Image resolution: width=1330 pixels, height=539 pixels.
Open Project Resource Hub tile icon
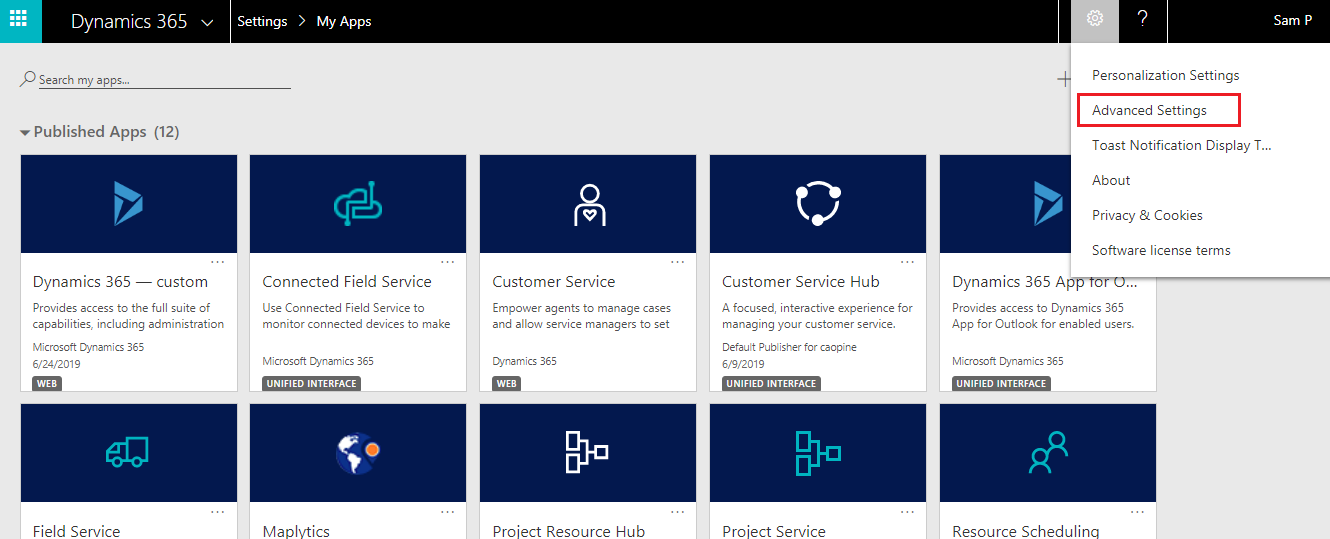point(587,452)
